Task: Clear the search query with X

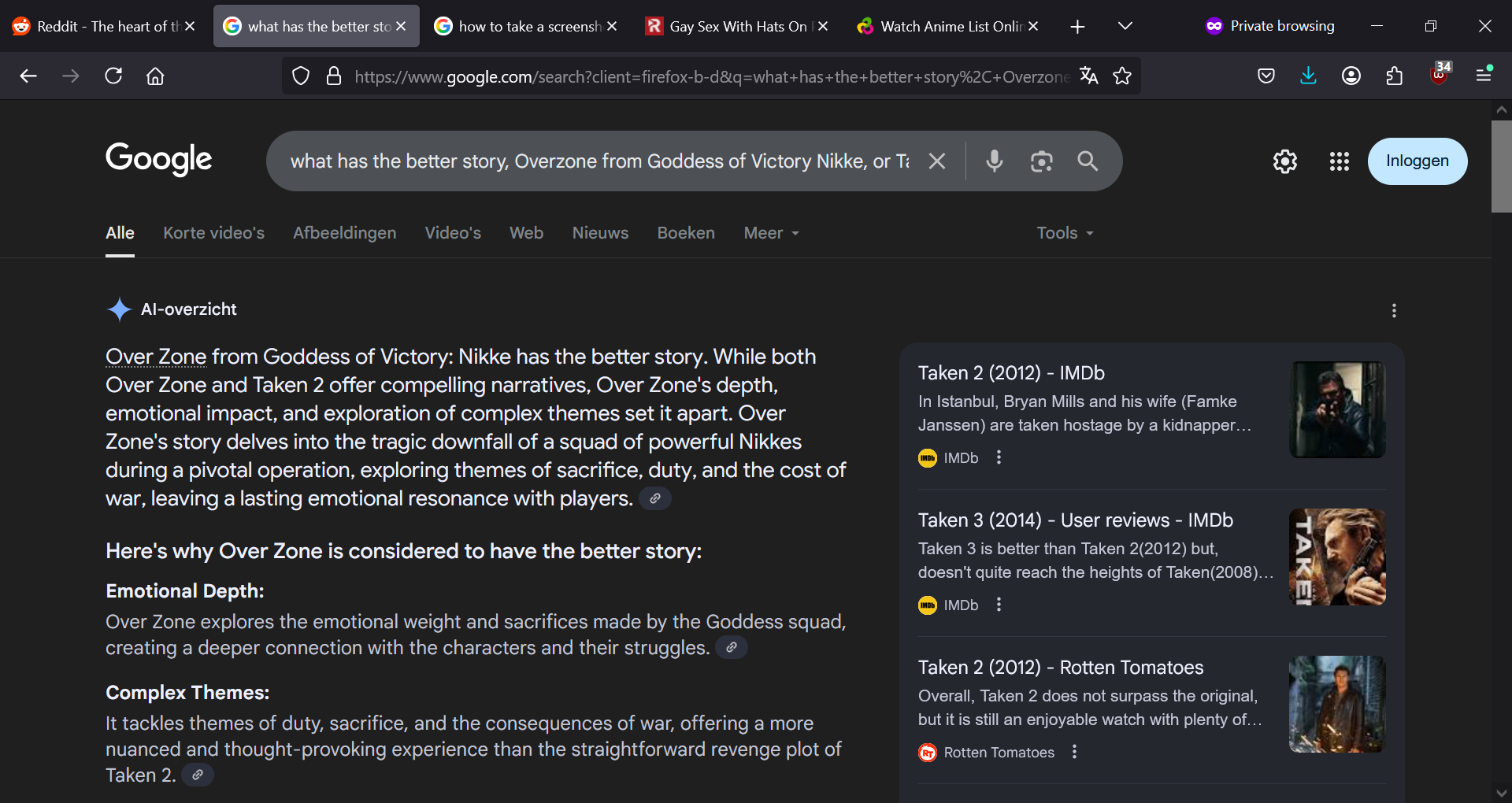Action: click(x=936, y=161)
